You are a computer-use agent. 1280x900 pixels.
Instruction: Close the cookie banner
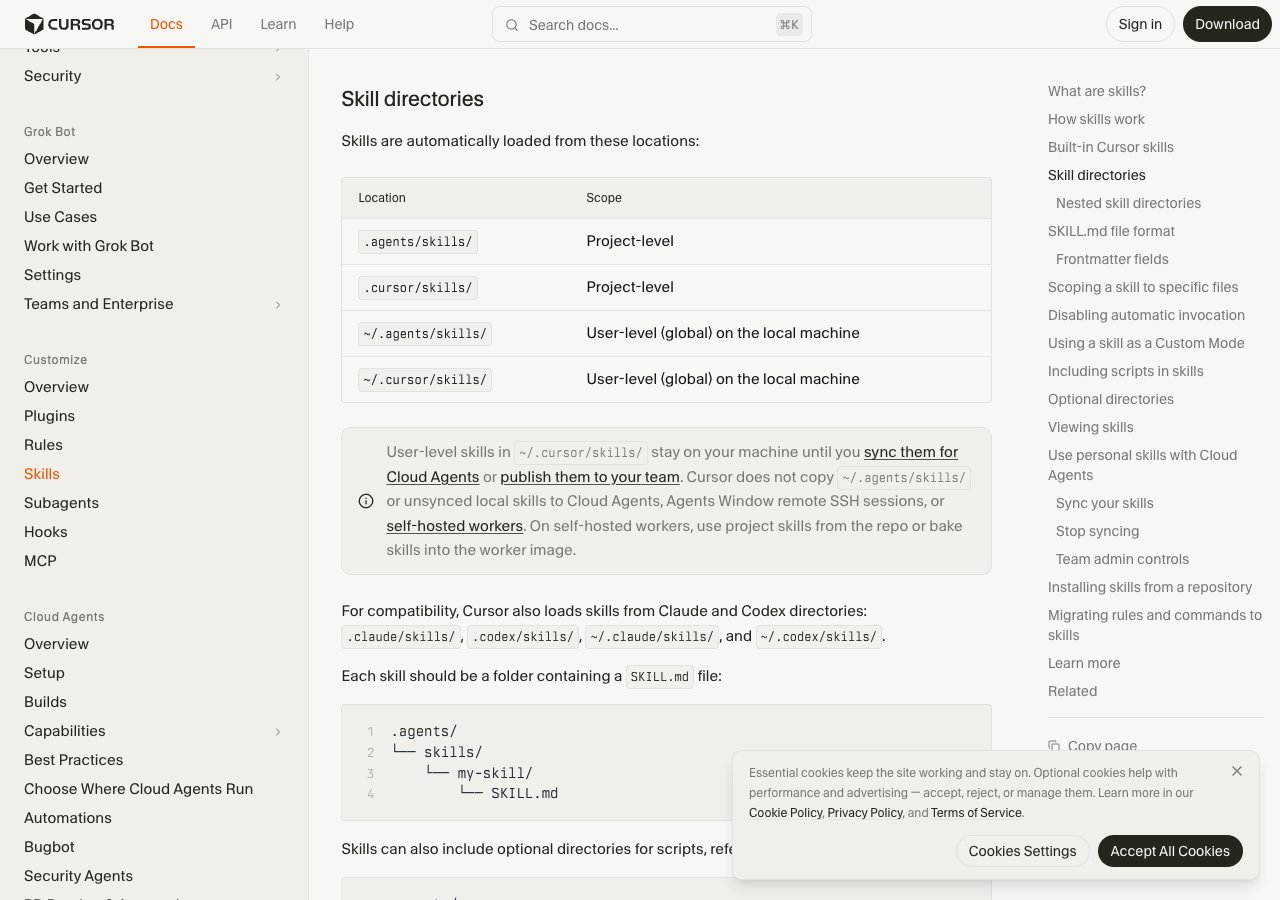1237,771
